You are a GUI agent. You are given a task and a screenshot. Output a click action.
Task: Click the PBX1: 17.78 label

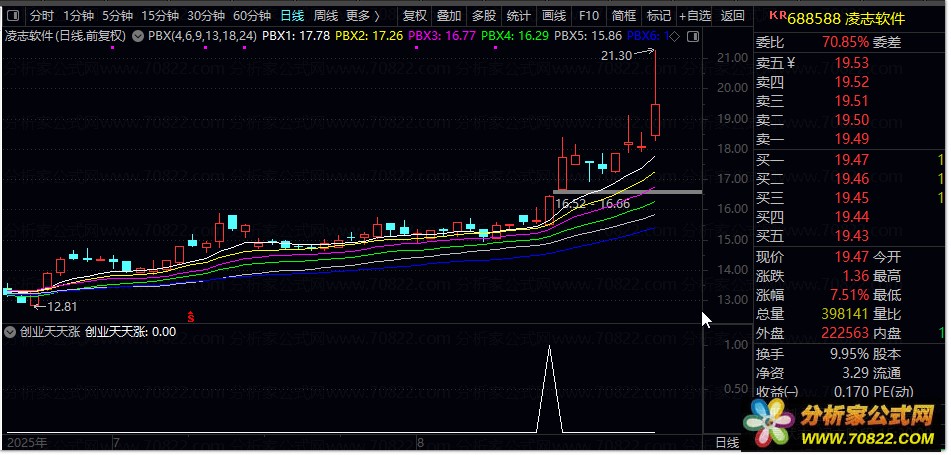[296, 36]
